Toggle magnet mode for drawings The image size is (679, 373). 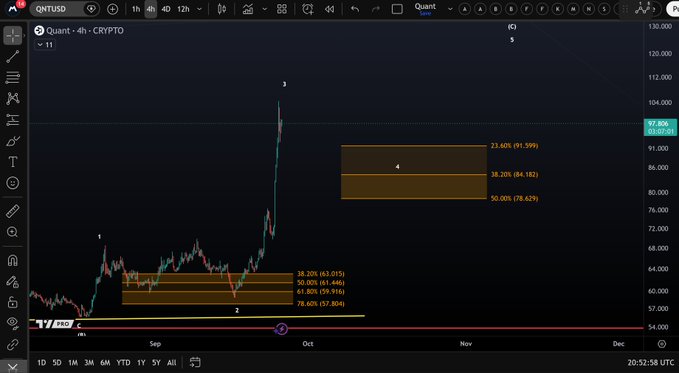coord(13,260)
